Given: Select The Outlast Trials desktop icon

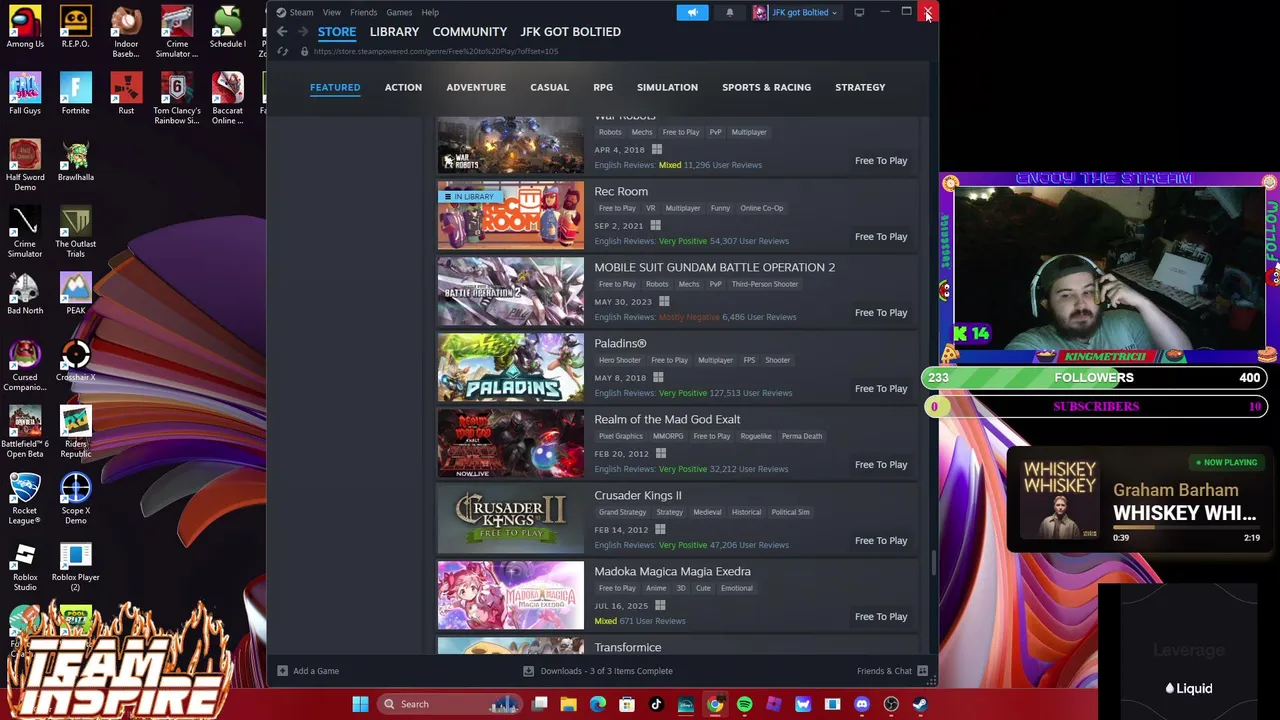Looking at the screenshot, I should point(75,232).
